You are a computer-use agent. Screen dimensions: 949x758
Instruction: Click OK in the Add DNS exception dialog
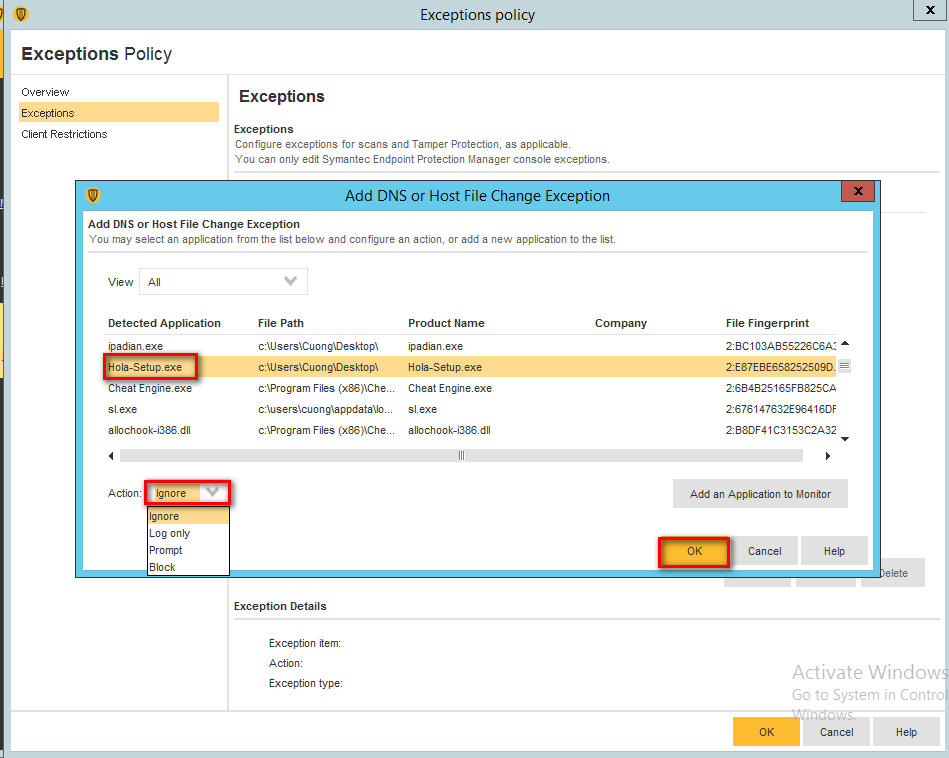click(x=694, y=552)
